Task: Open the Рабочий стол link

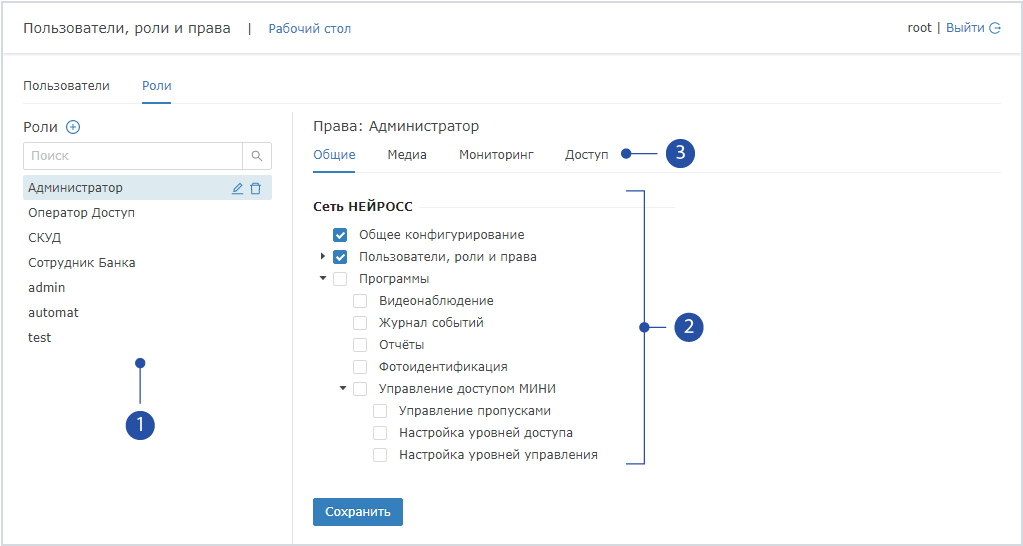Action: point(309,29)
